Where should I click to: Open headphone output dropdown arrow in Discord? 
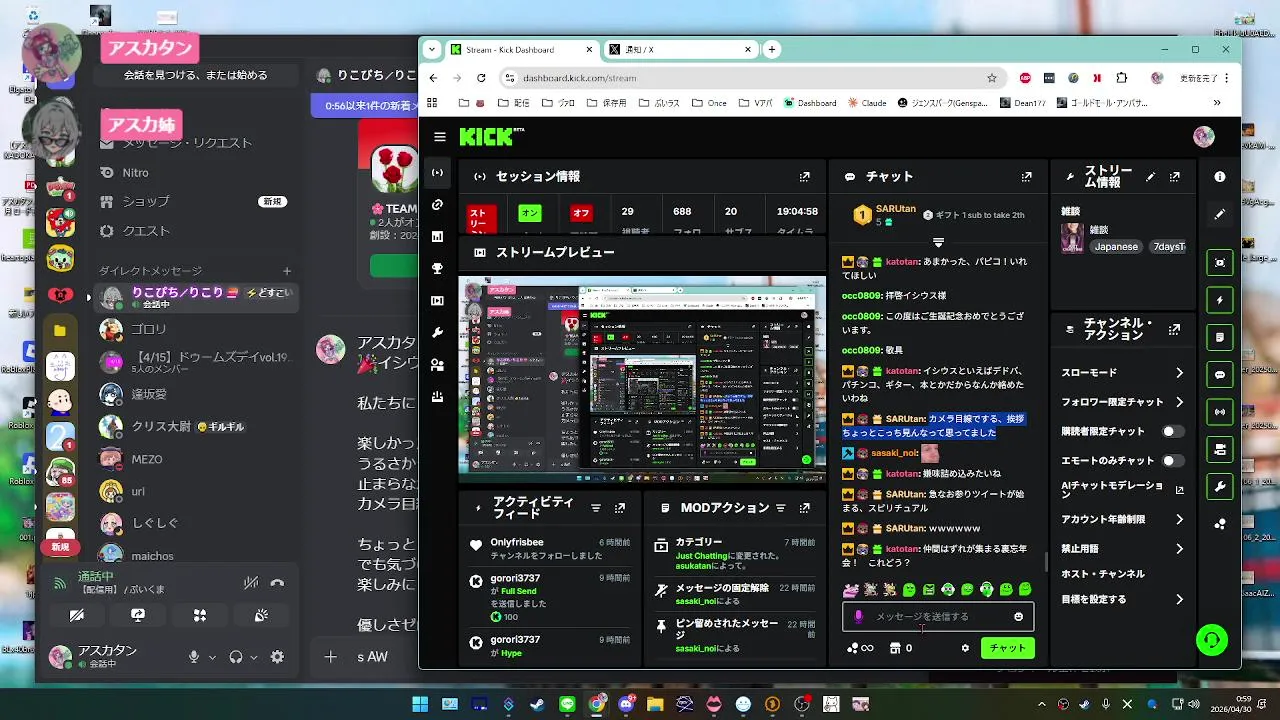pyautogui.click(x=254, y=657)
